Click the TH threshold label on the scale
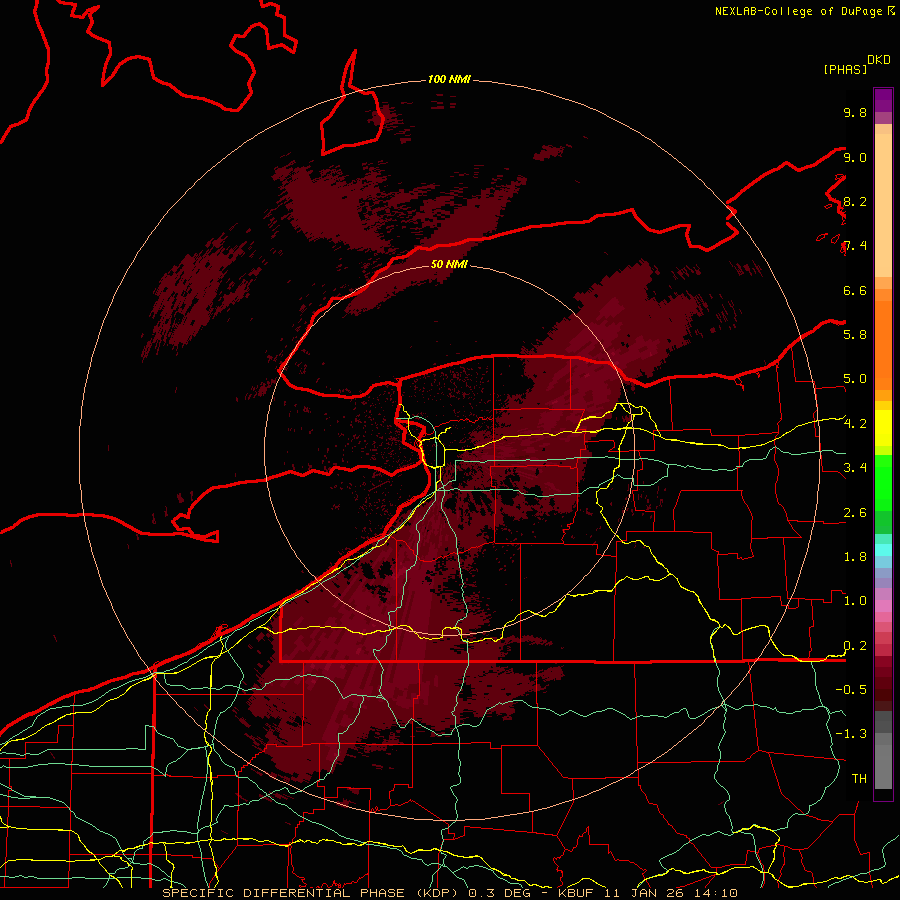Viewport: 900px width, 900px height. 859,778
